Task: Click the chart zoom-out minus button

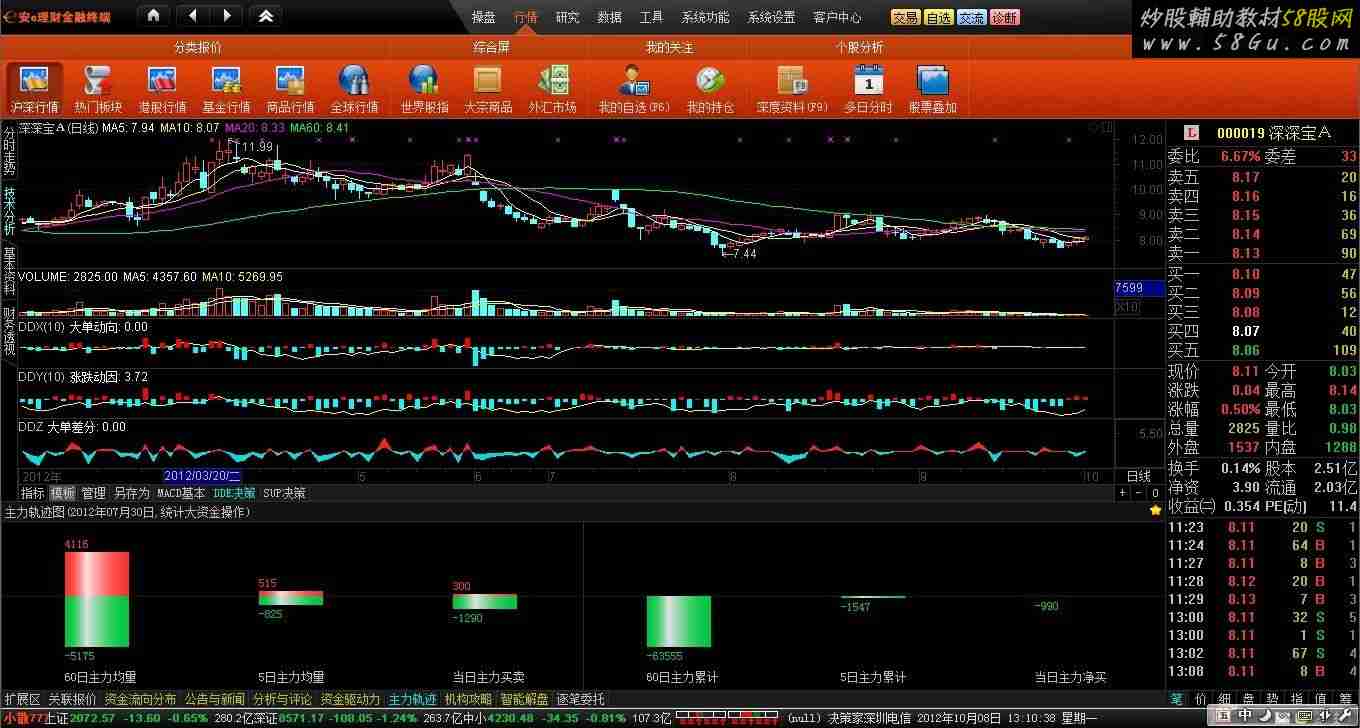Action: coord(1138,493)
